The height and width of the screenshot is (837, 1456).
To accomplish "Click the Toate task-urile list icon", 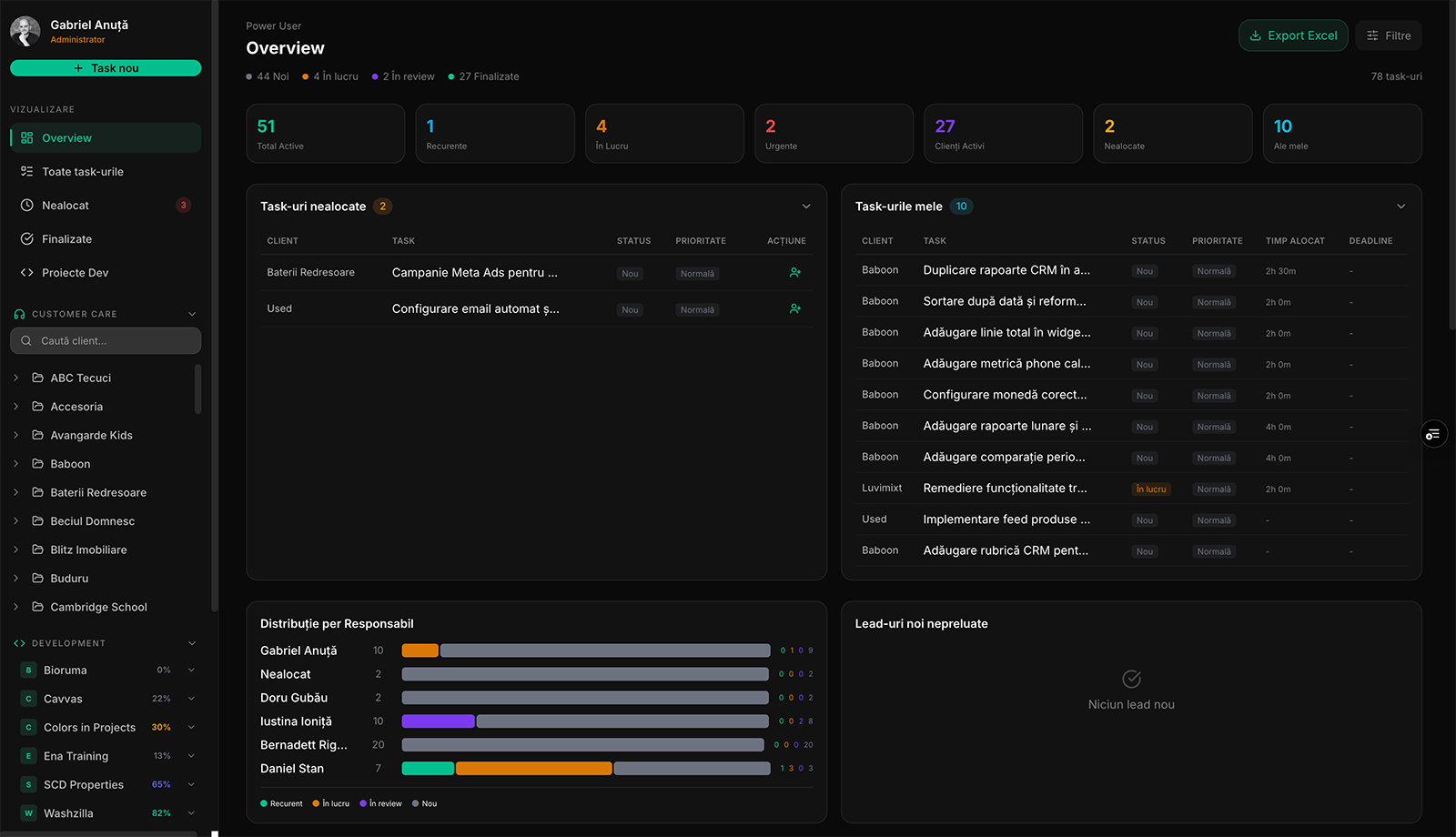I will (x=26, y=172).
